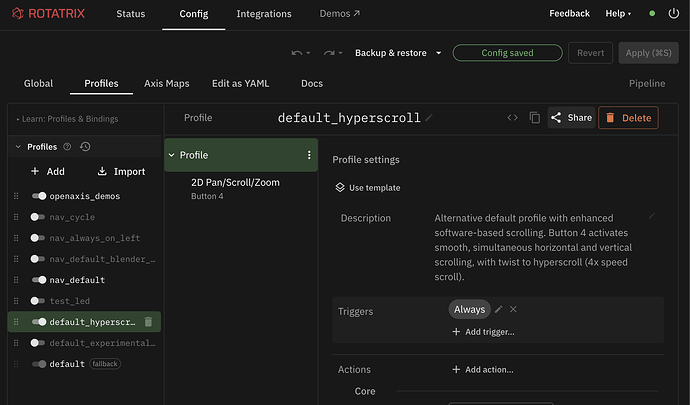Click Import profile button
Image resolution: width=690 pixels, height=405 pixels.
tap(121, 171)
